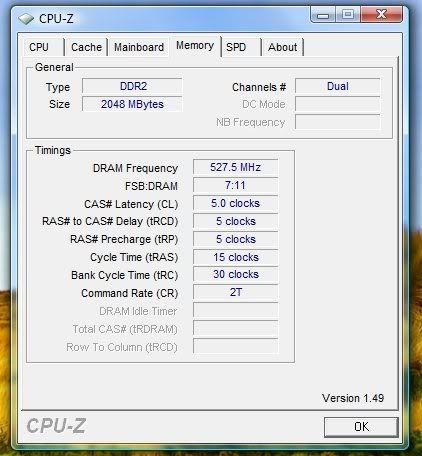Click the empty Row To Column field

(235, 346)
